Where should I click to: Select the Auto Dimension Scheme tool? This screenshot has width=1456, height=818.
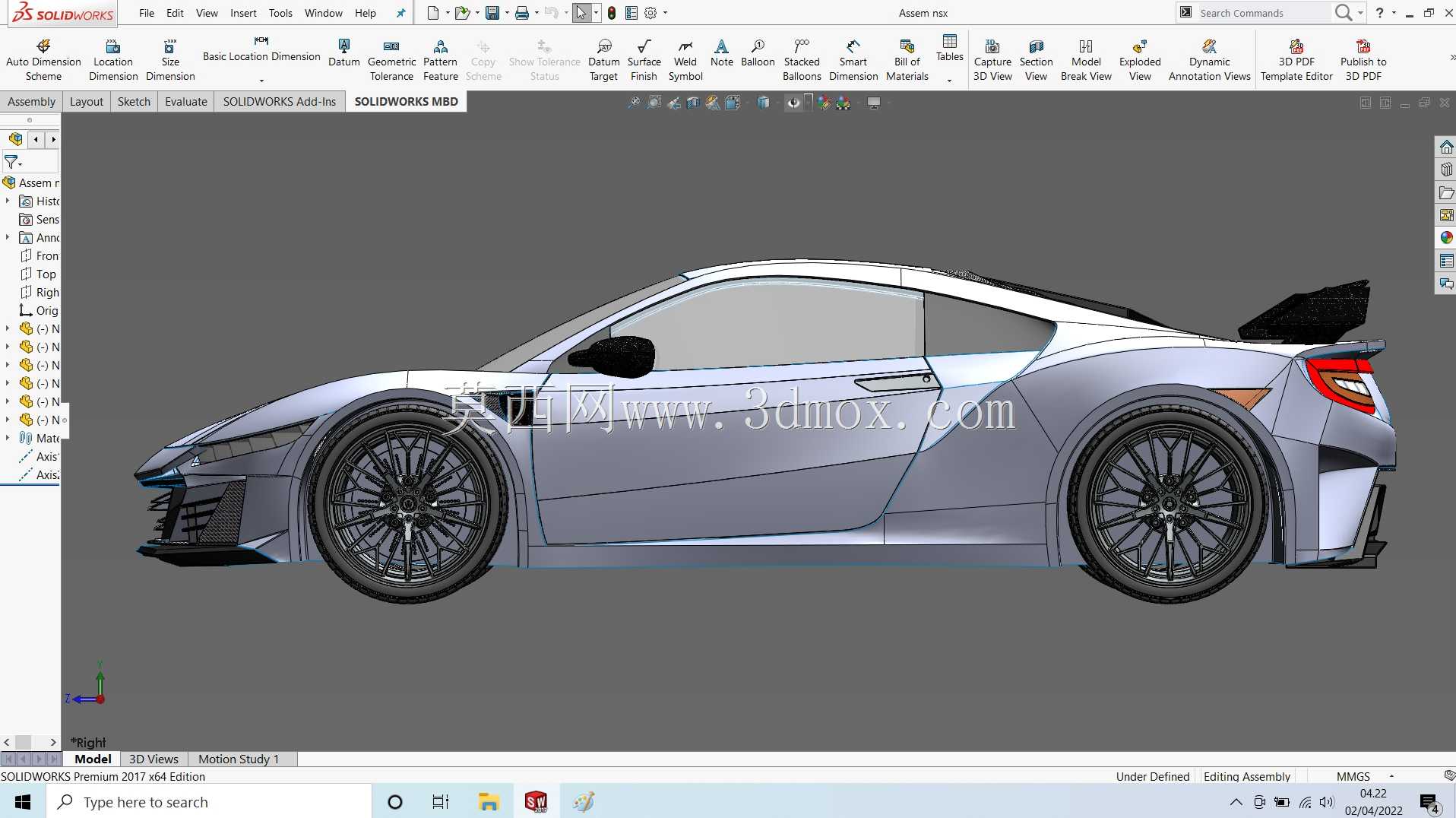(x=43, y=60)
